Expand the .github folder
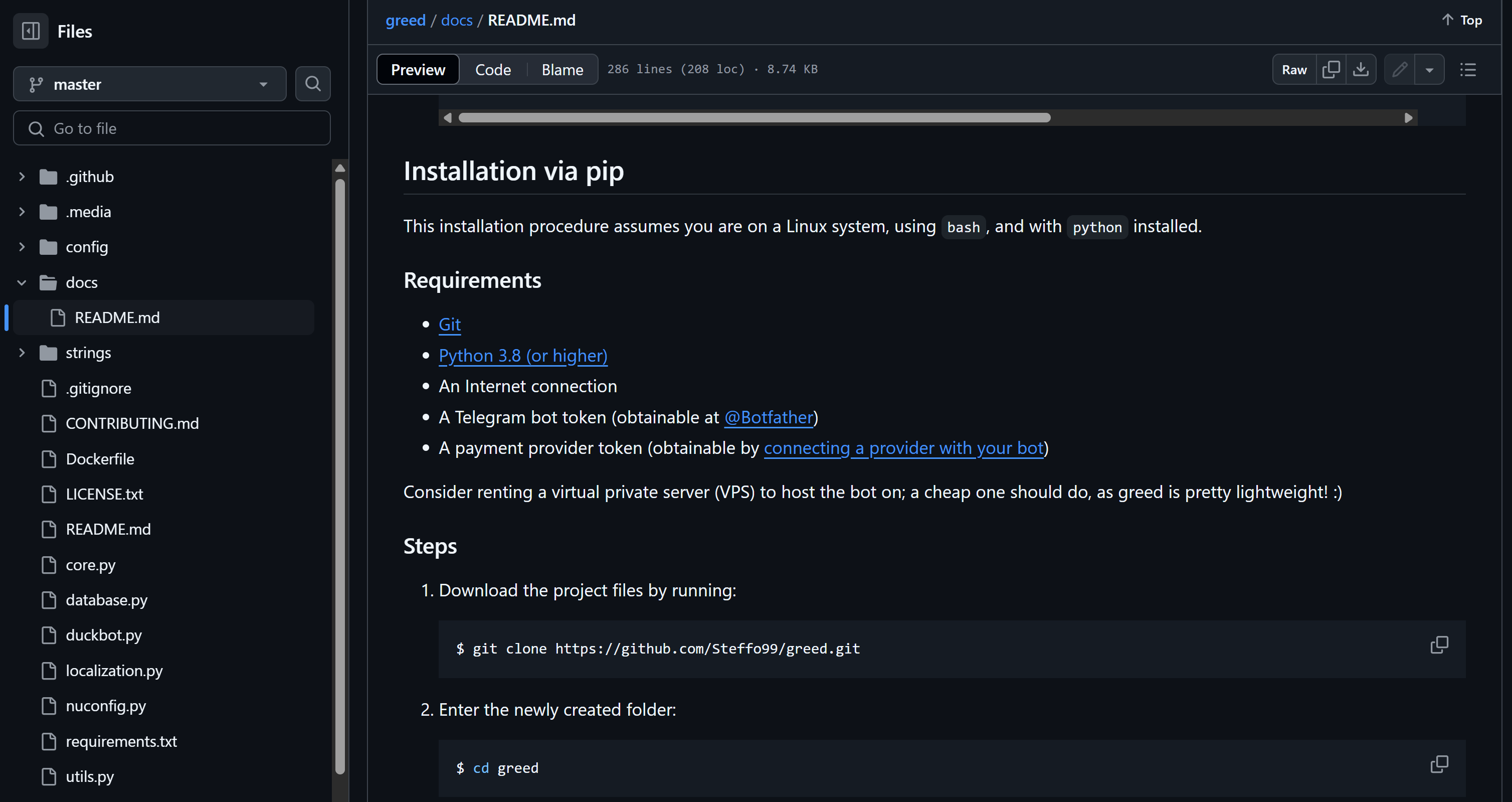 click(x=22, y=176)
